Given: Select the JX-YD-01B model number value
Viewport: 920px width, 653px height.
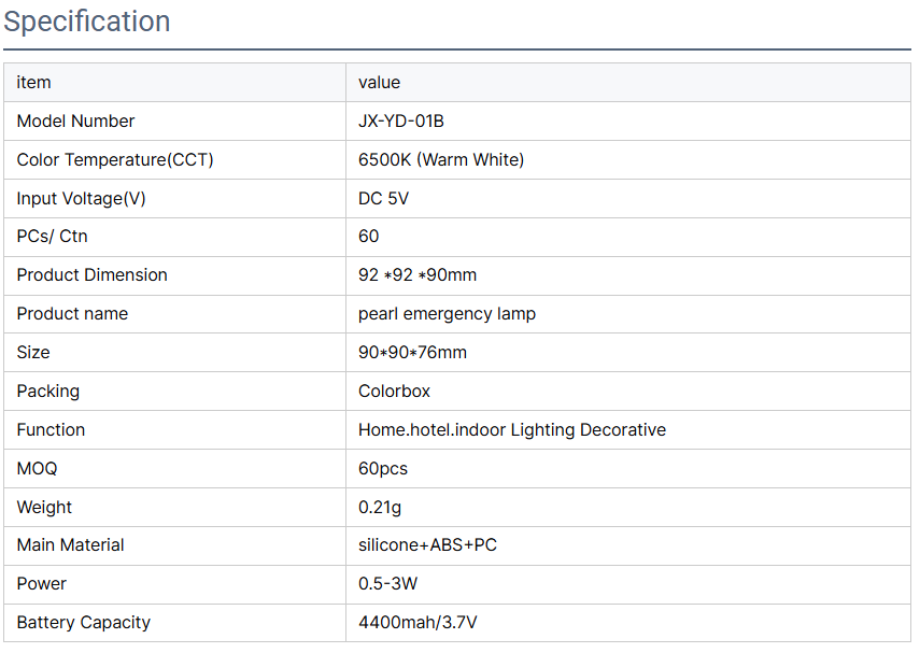Looking at the screenshot, I should click(x=400, y=121).
